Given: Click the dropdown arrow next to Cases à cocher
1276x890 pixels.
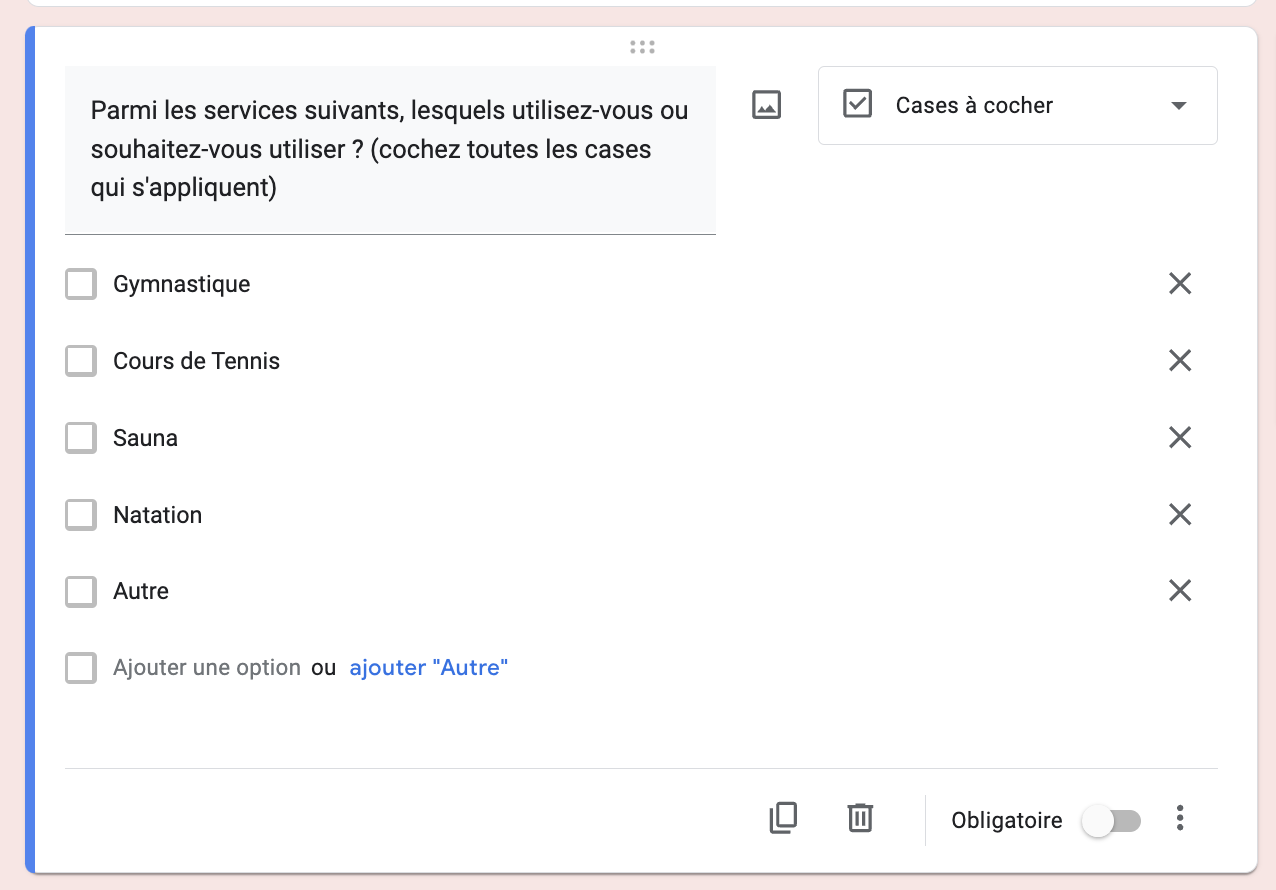Looking at the screenshot, I should coord(1178,105).
